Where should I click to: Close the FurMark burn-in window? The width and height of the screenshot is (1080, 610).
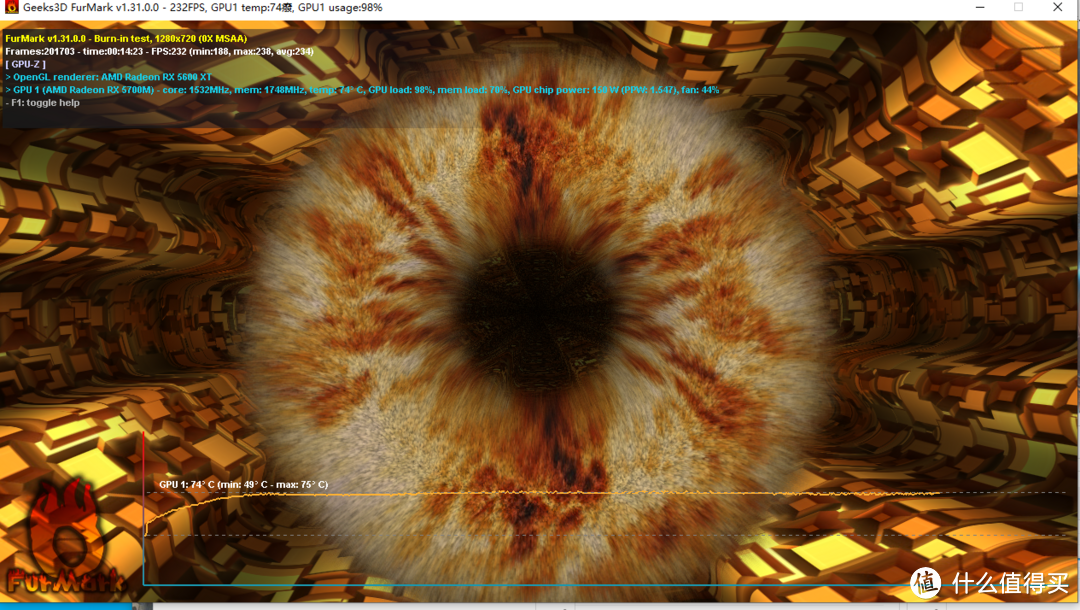[x=1058, y=8]
